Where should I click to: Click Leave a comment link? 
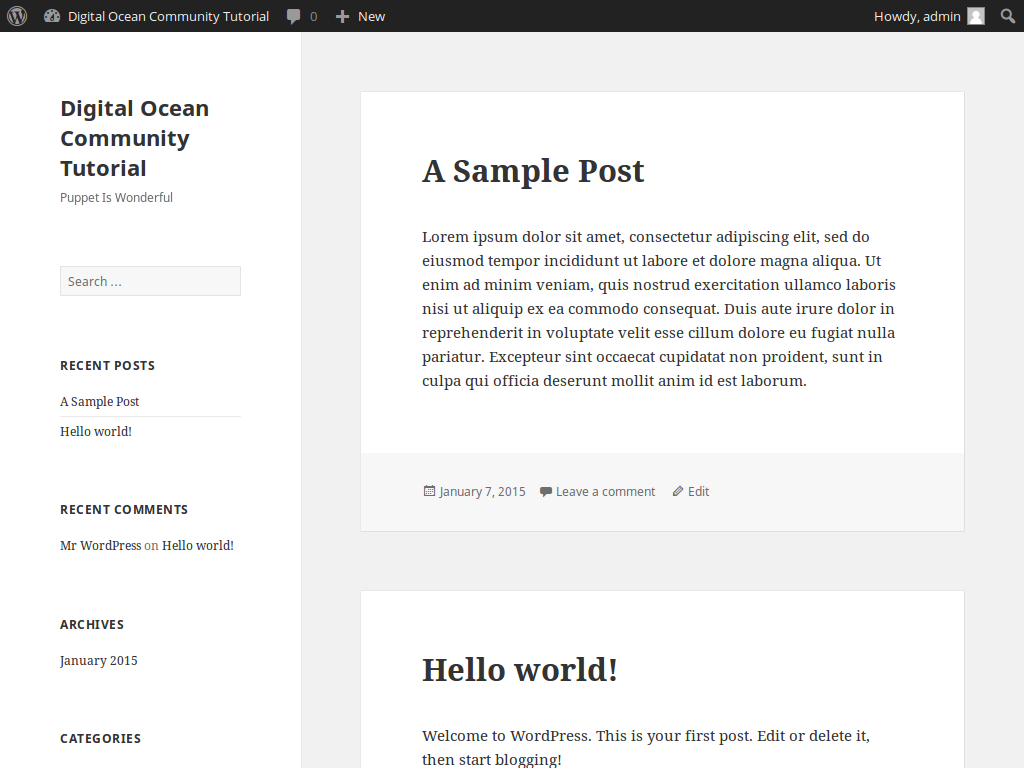(605, 491)
